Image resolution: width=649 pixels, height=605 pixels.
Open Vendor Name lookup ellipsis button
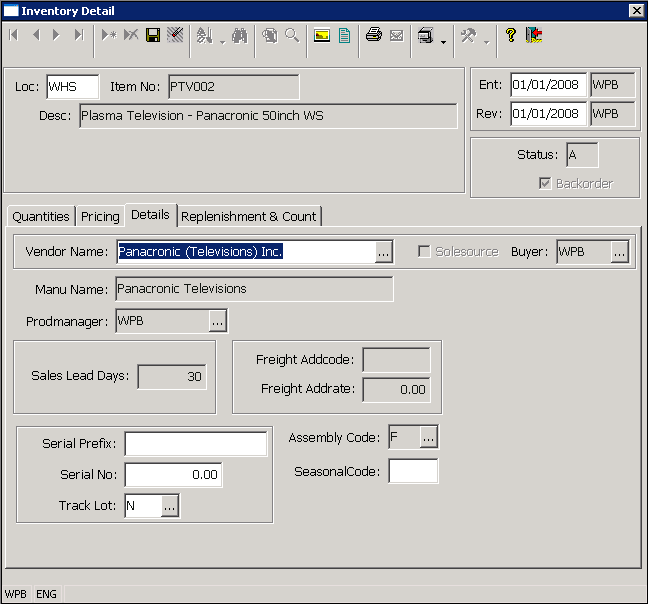click(x=383, y=252)
